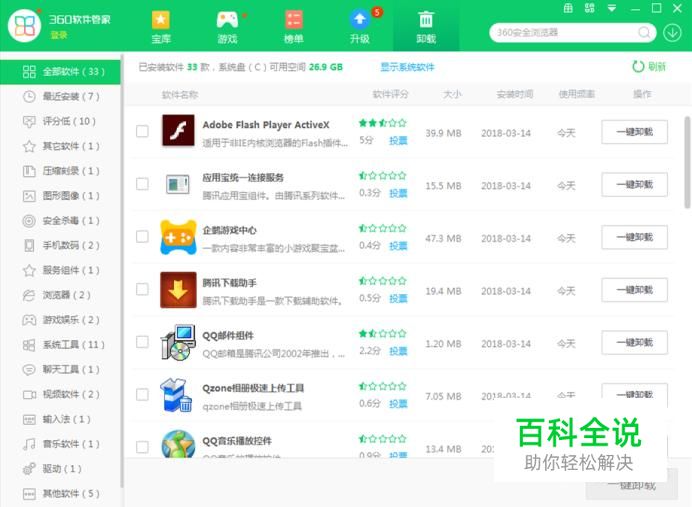This screenshot has height=507, width=692.
Task: Open the 榜单 rankings tab
Action: tap(293, 26)
